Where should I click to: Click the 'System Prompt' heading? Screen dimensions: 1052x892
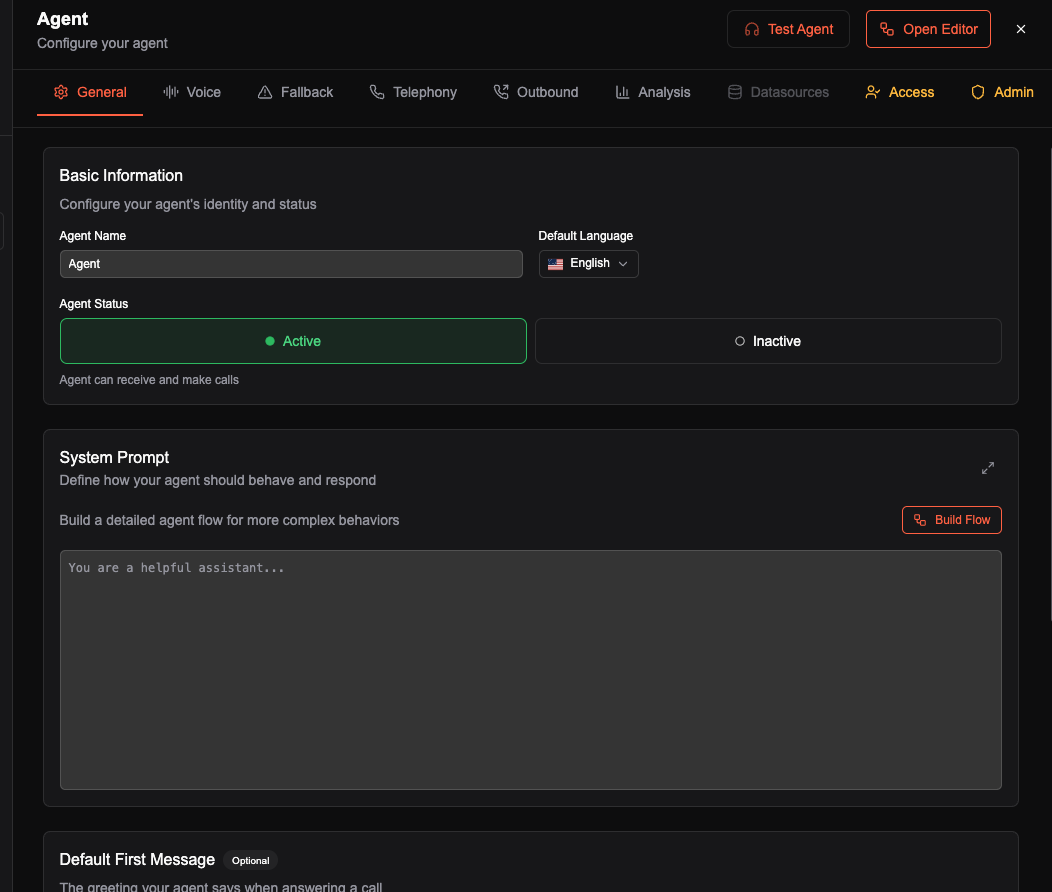tap(114, 457)
